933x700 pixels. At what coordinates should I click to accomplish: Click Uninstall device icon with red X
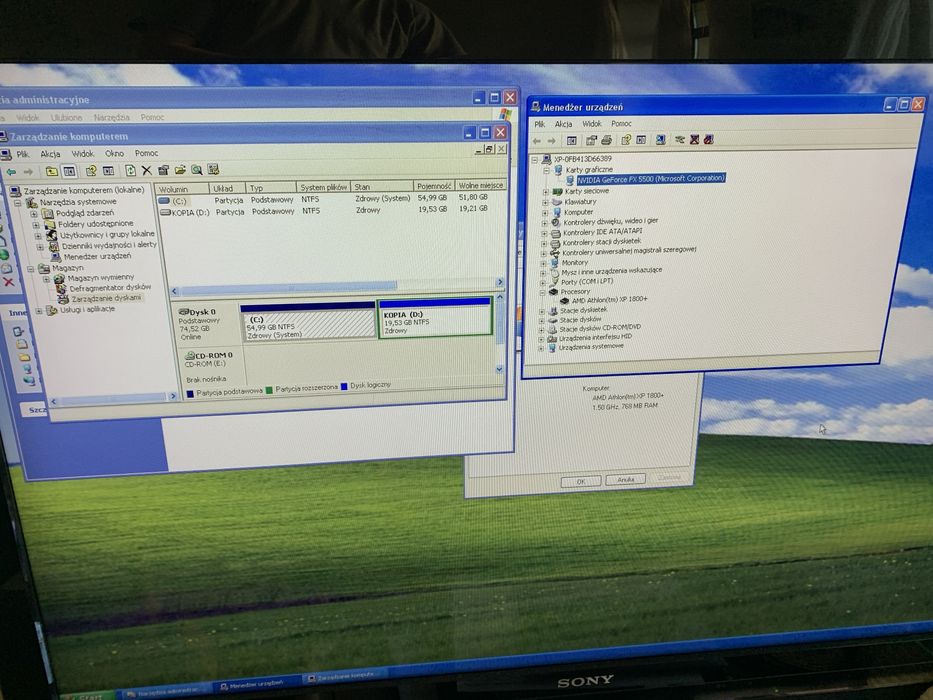[694, 140]
